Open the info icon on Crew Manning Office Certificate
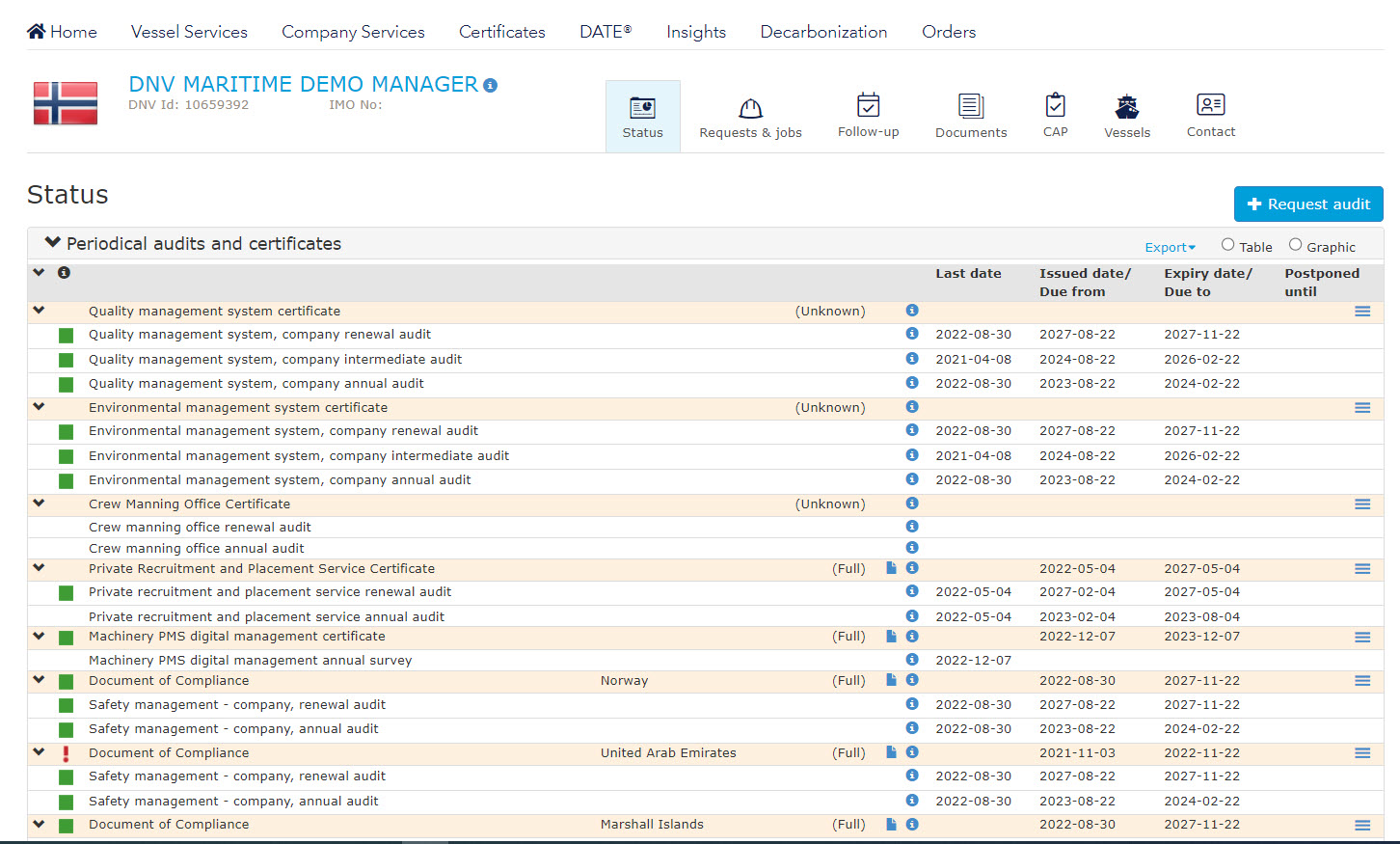The height and width of the screenshot is (844, 1400). pos(911,503)
